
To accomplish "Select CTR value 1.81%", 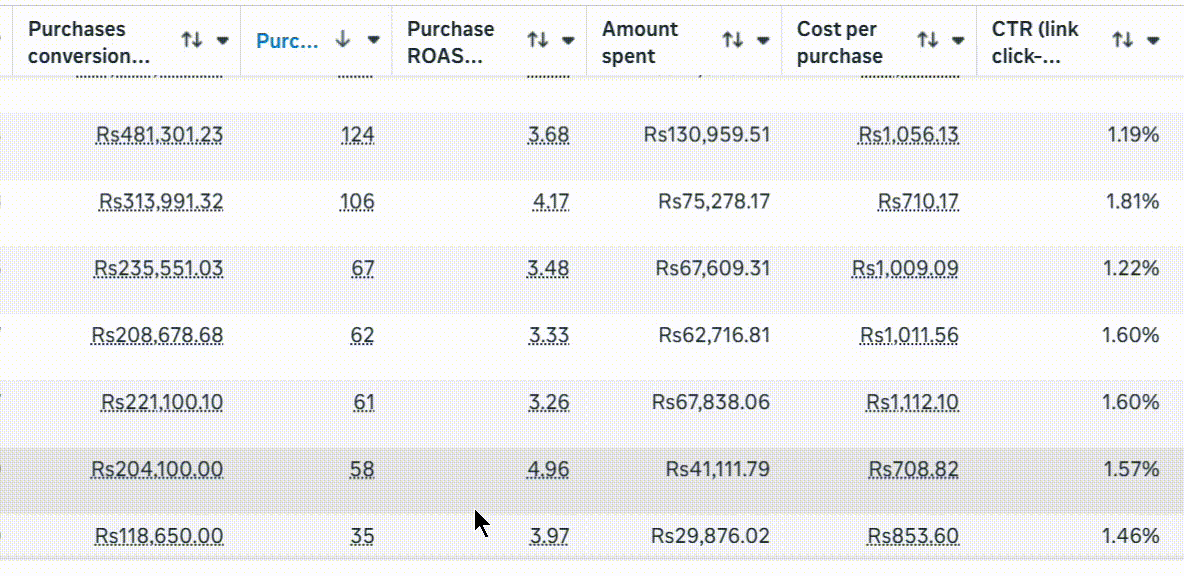I will tap(1133, 202).
